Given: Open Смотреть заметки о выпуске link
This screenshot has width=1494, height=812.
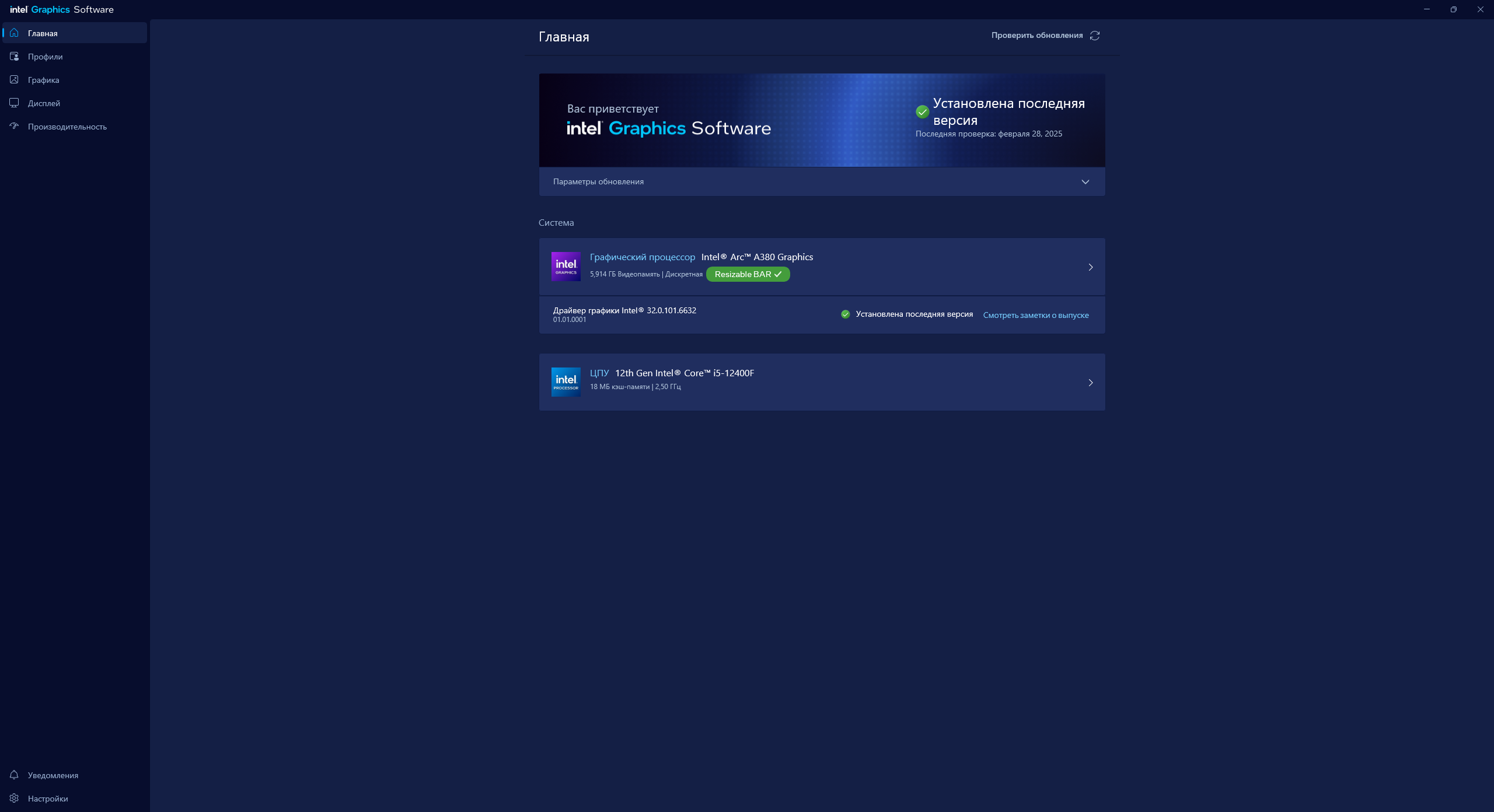Looking at the screenshot, I should coord(1036,315).
